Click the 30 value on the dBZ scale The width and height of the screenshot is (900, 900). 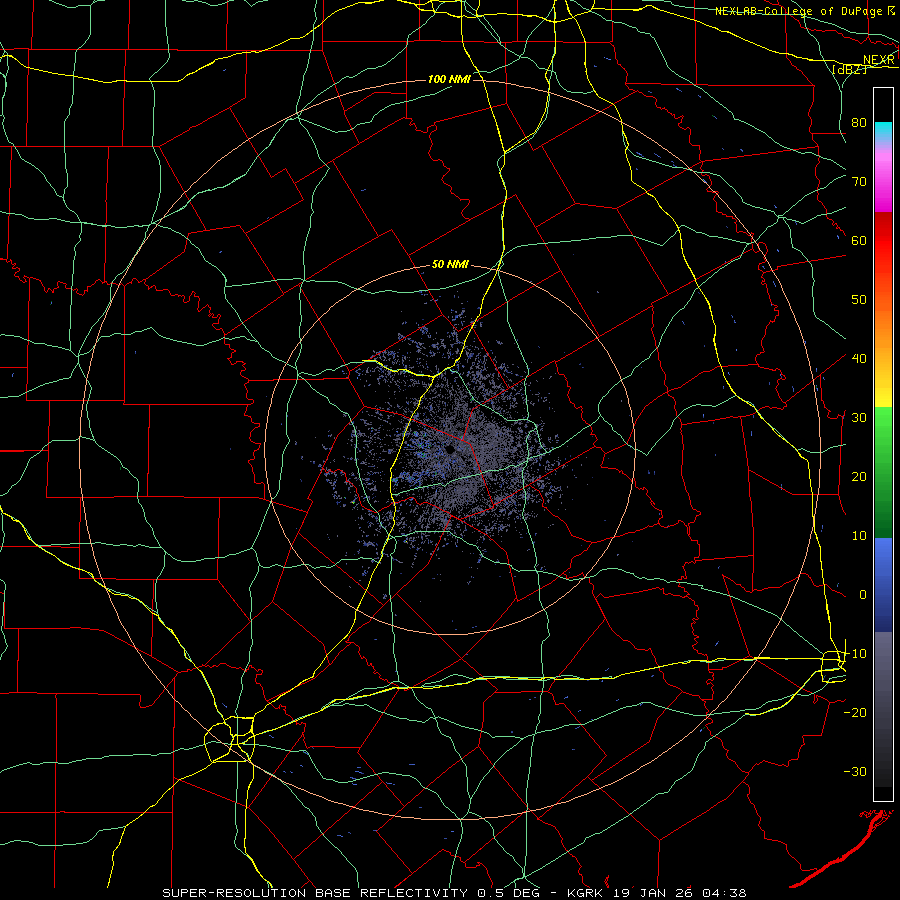(859, 417)
